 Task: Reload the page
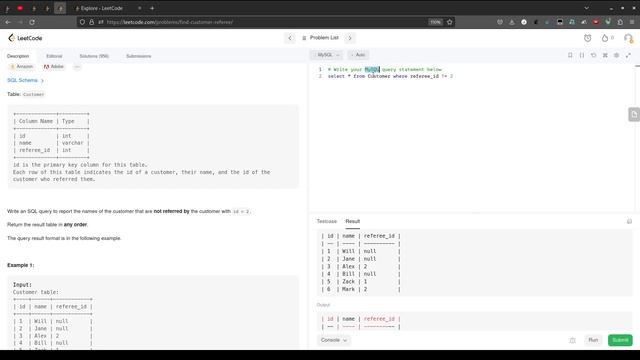pos(32,22)
